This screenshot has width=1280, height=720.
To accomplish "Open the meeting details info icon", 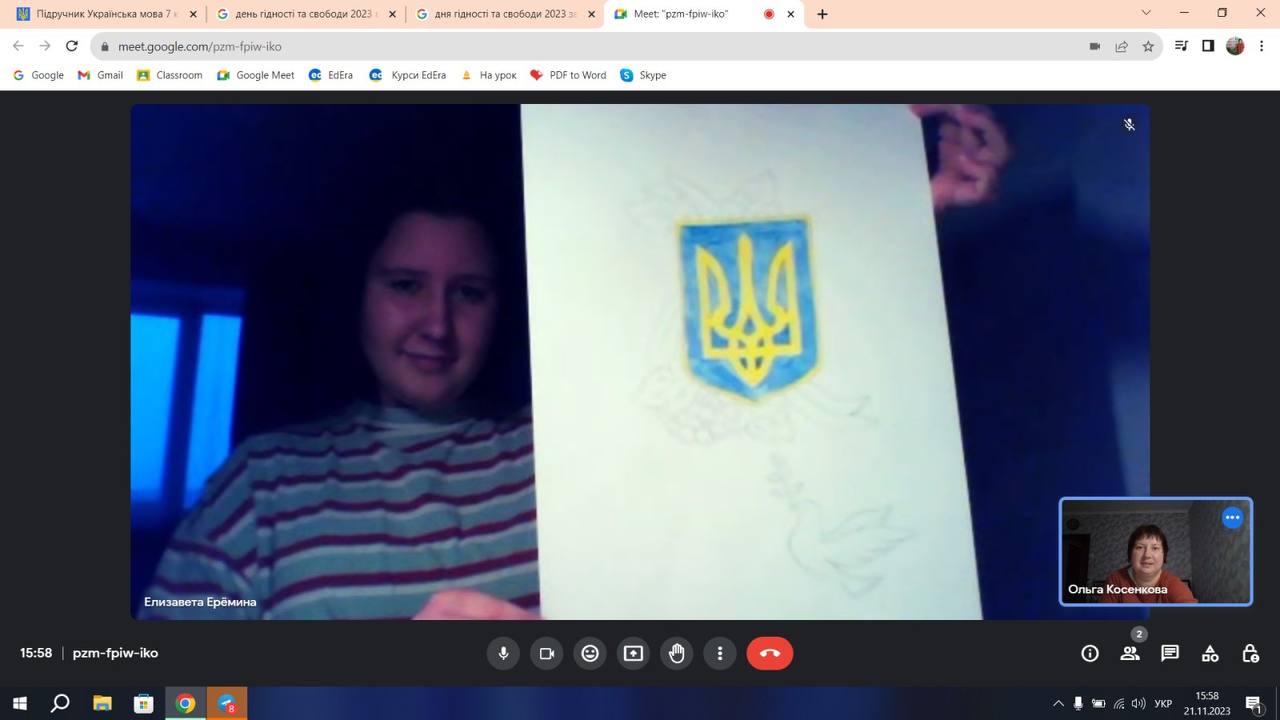I will coord(1090,653).
